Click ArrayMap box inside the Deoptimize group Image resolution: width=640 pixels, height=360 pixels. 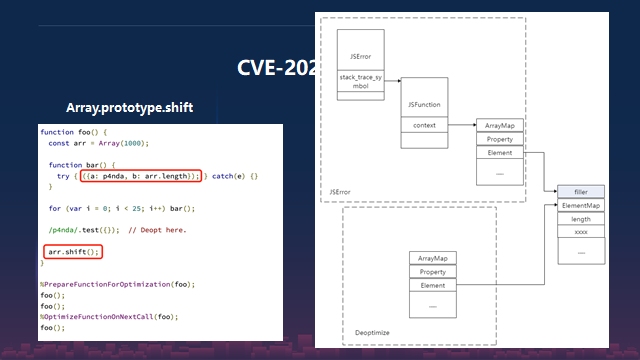pyautogui.click(x=433, y=258)
